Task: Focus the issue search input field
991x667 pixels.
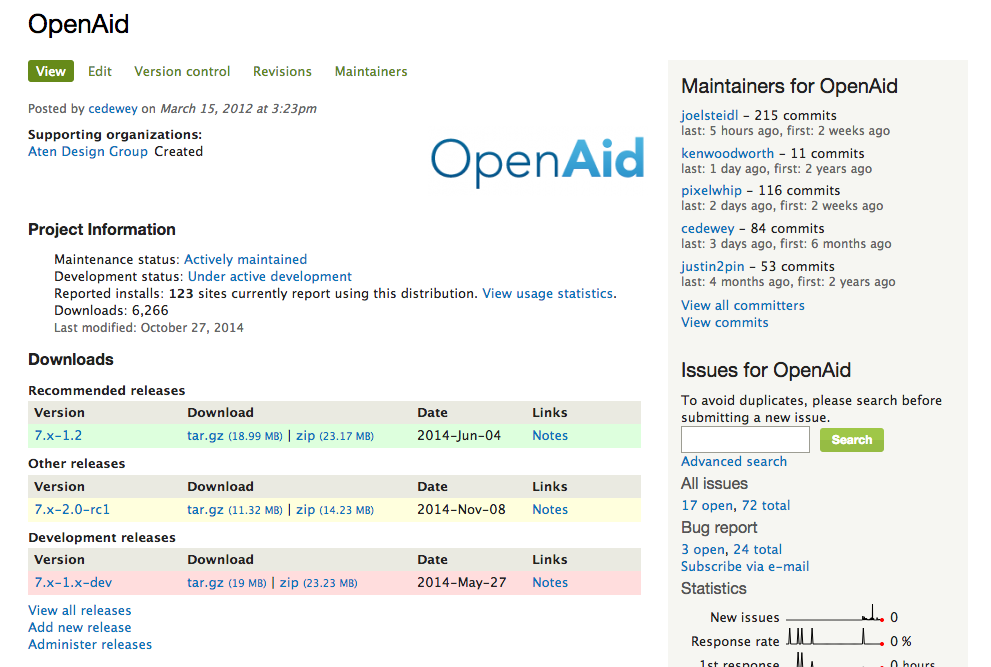Action: (745, 439)
